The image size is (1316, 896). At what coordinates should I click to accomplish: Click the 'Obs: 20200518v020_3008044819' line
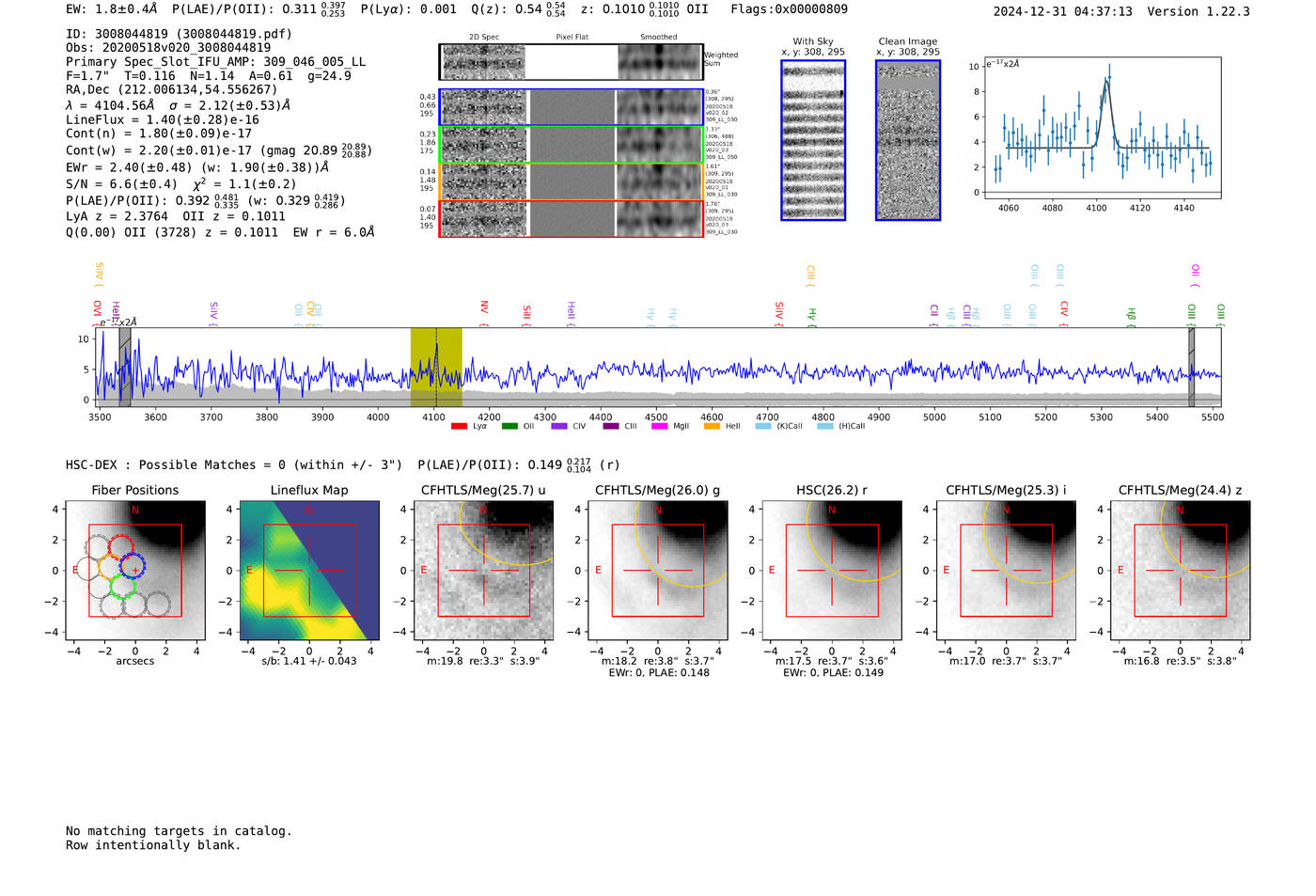tap(168, 47)
